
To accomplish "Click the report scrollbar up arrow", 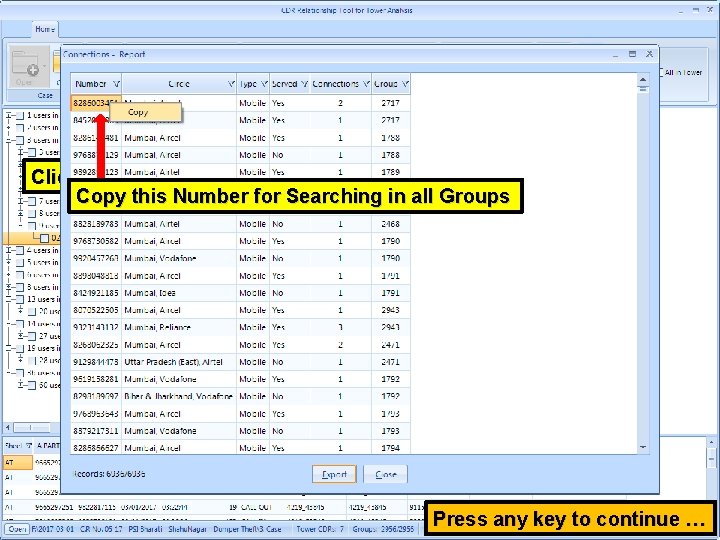I will [x=643, y=80].
